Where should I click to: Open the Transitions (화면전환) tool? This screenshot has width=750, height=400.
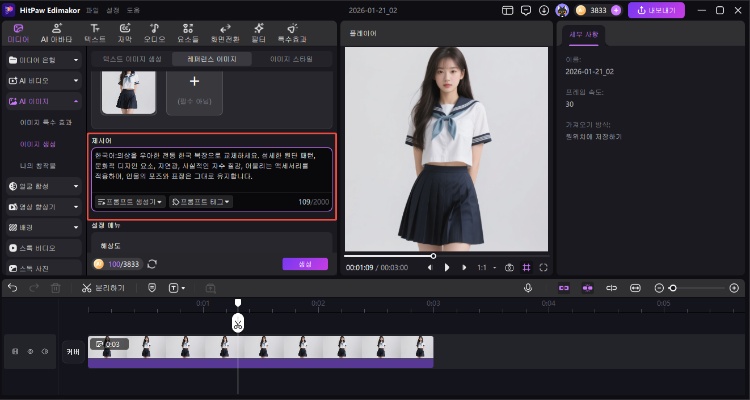(225, 33)
